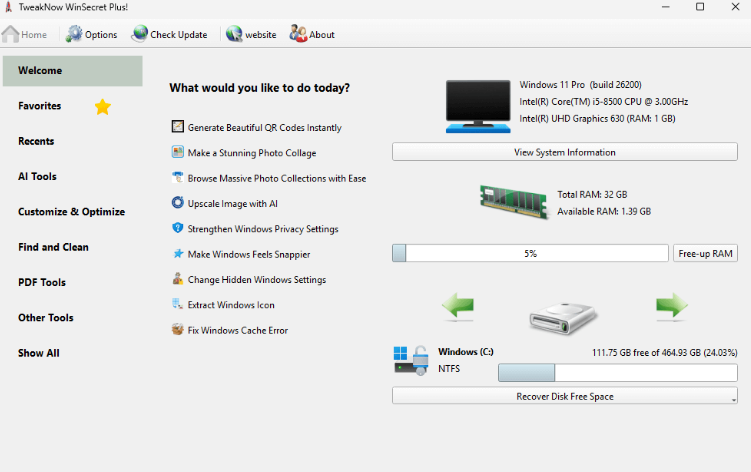This screenshot has height=472, width=751.
Task: Click the View System Information button
Action: click(565, 152)
